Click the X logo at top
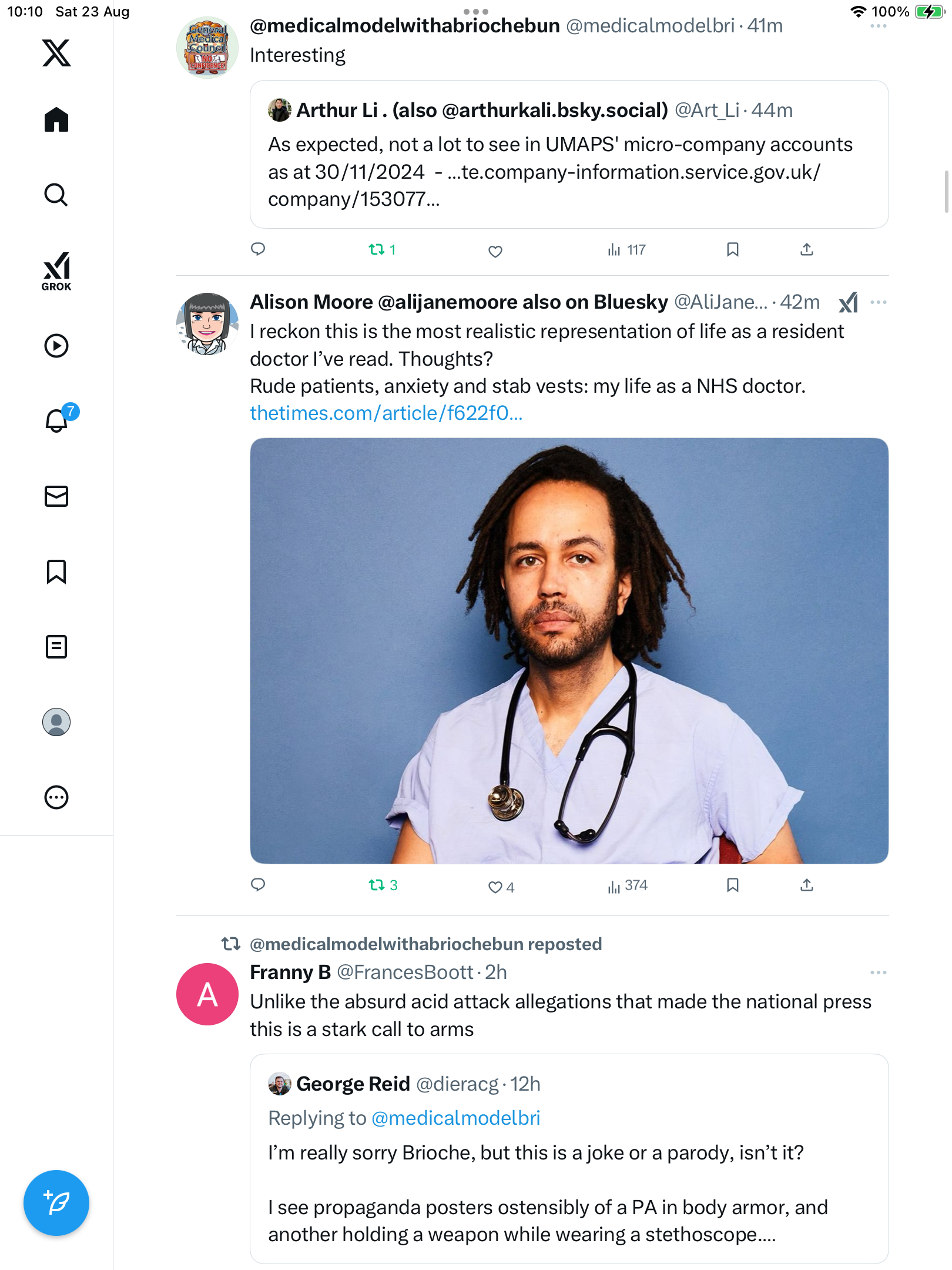Screen dimensions: 952x1270 (56, 53)
